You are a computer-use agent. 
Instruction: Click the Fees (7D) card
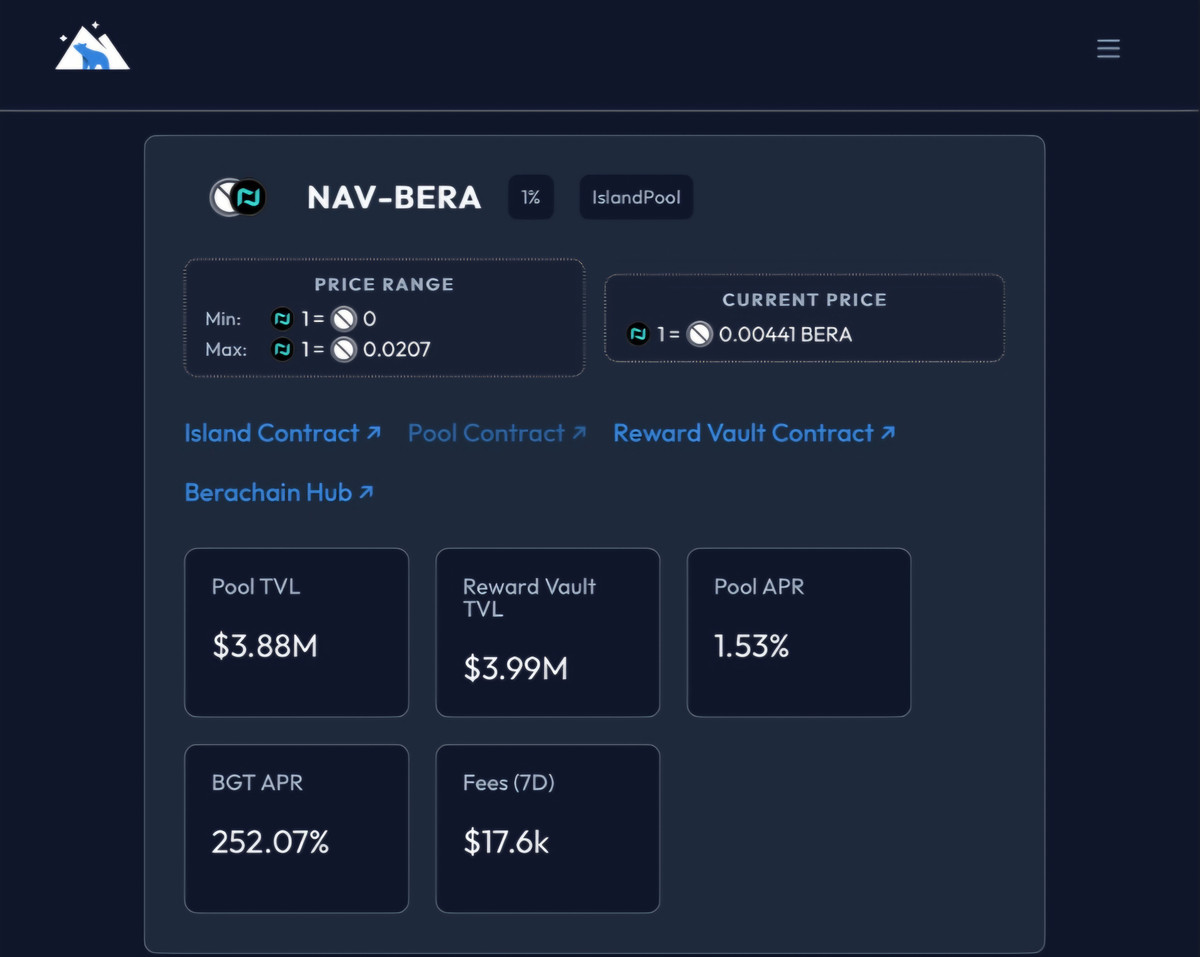click(x=547, y=828)
